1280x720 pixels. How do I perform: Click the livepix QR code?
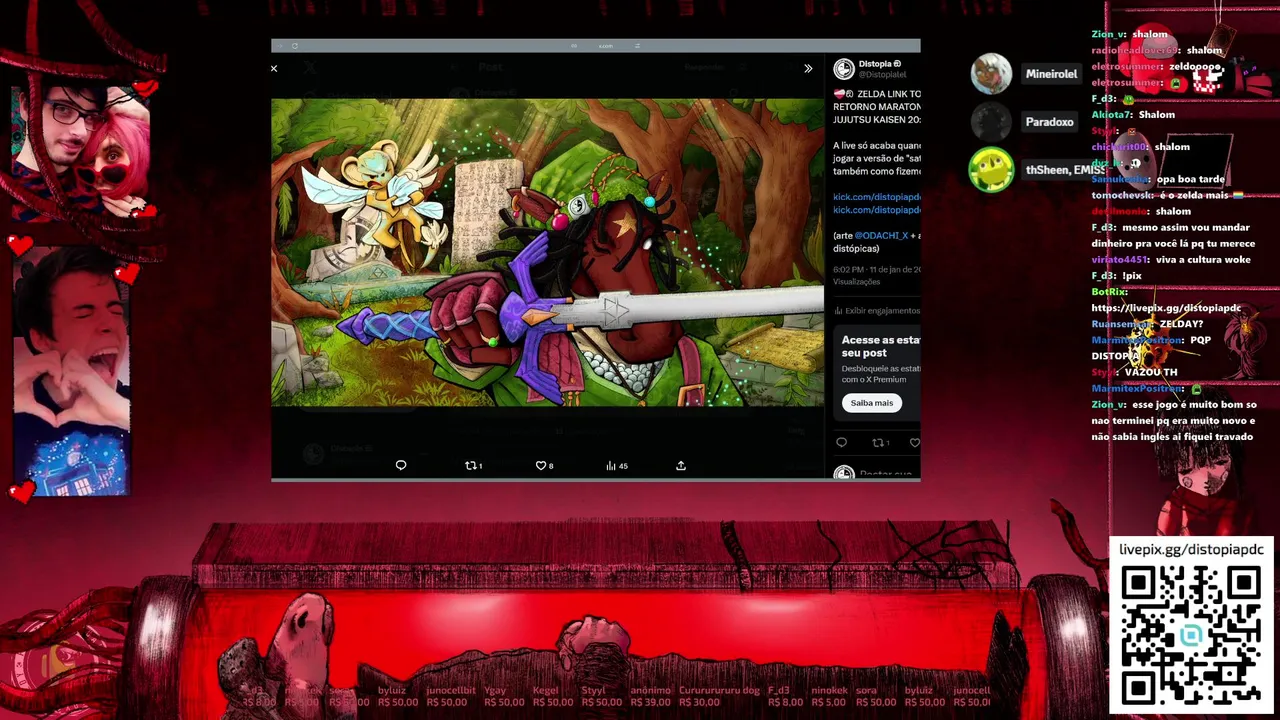(1190, 635)
